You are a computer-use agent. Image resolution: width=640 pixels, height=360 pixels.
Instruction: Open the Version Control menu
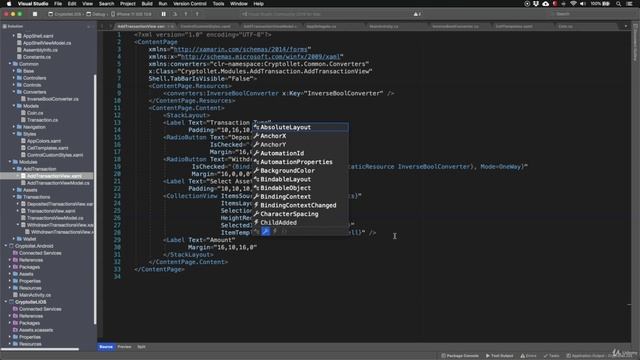pyautogui.click(x=190, y=4)
